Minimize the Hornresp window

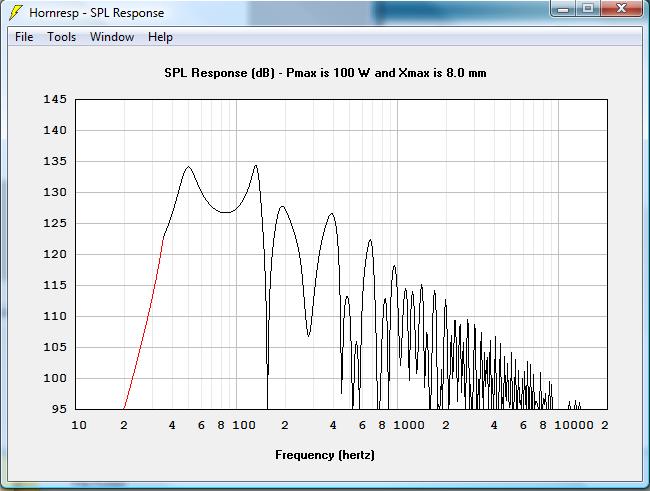[563, 8]
